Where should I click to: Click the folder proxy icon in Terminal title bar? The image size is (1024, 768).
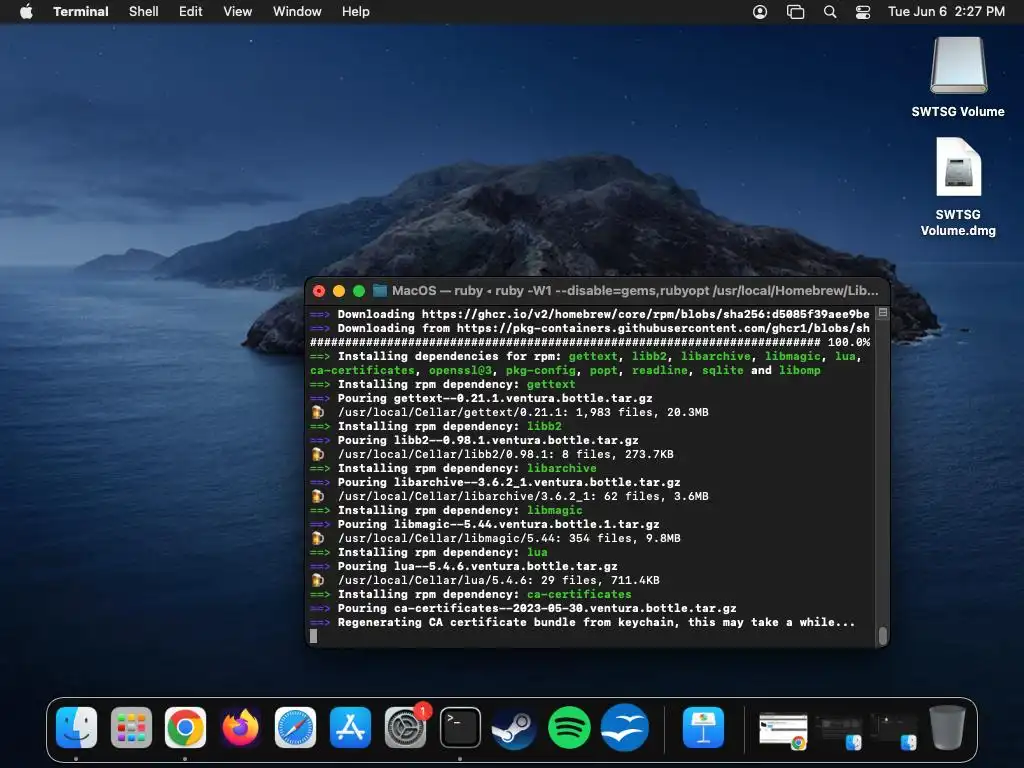(x=379, y=291)
